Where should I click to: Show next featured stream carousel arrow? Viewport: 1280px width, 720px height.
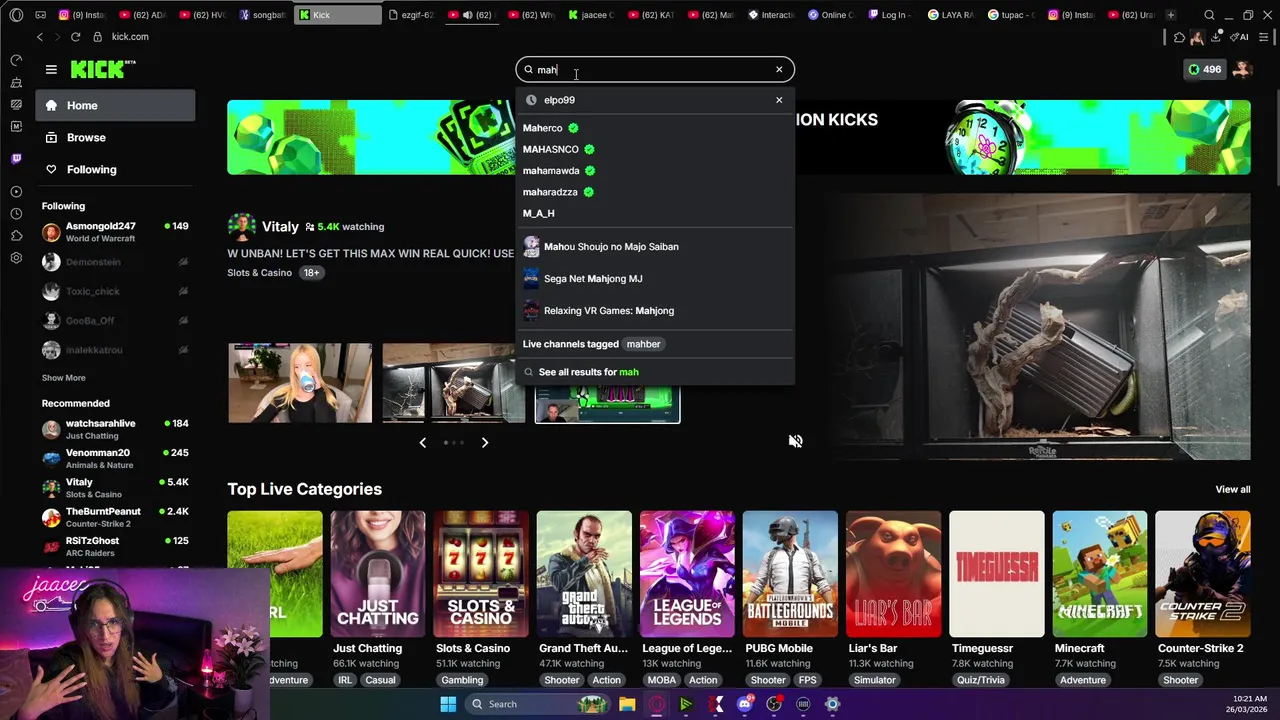[485, 442]
